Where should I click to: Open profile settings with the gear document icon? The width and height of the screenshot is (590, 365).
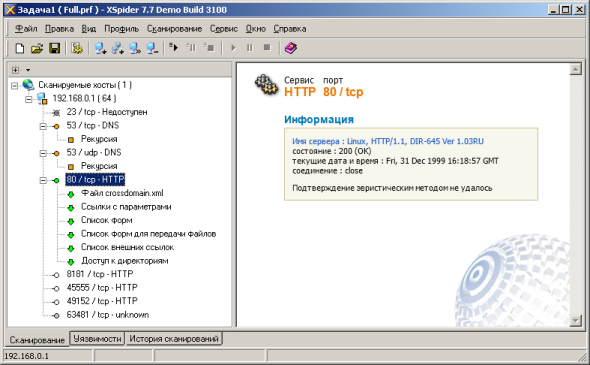(x=77, y=48)
